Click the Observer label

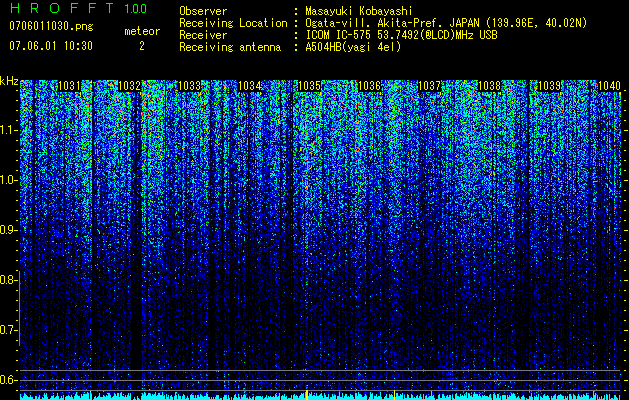click(x=203, y=11)
